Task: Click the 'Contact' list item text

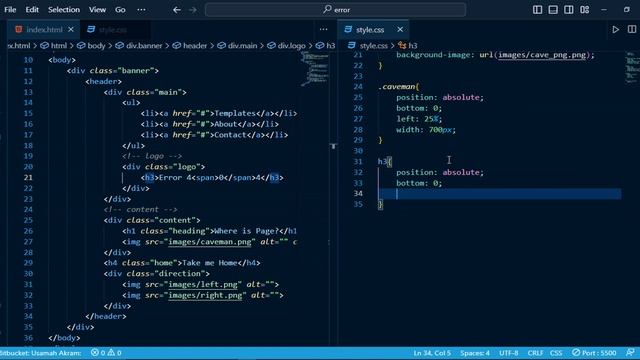Action: coord(230,135)
